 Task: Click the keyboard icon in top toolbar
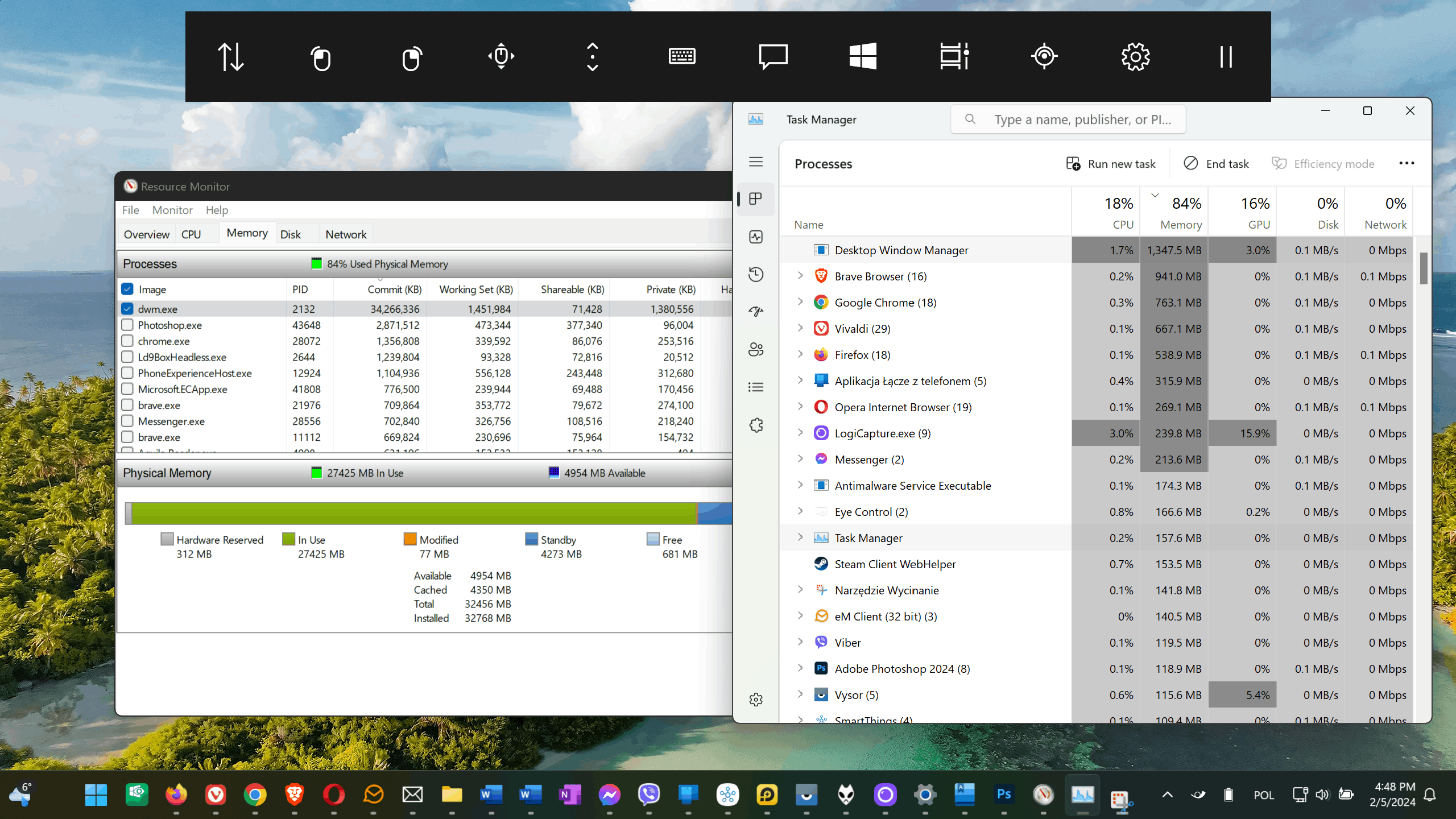pyautogui.click(x=682, y=56)
